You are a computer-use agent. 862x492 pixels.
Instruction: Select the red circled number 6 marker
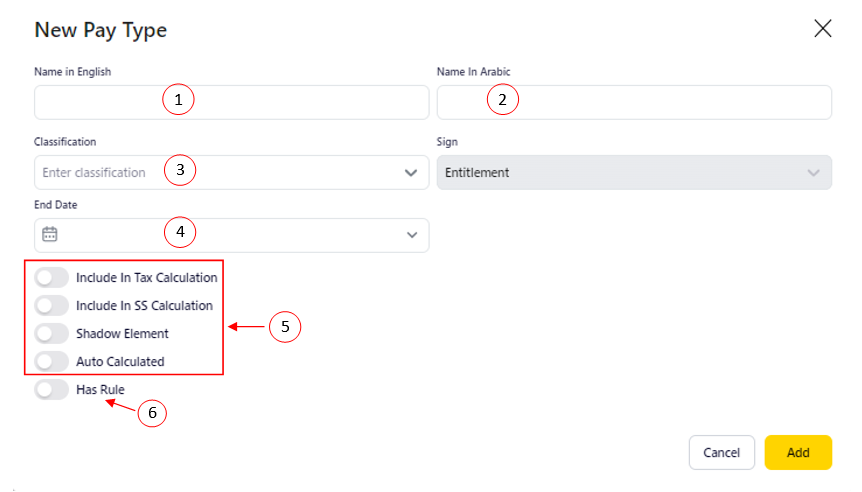click(152, 413)
